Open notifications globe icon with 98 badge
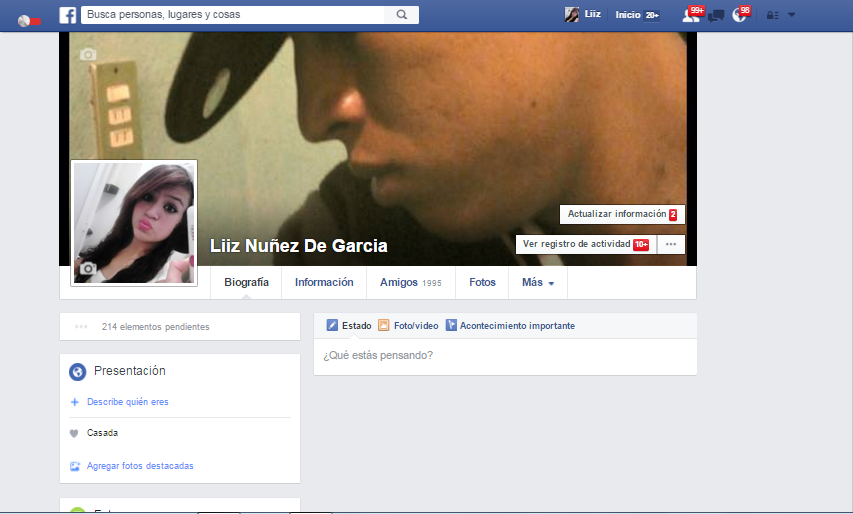 739,15
